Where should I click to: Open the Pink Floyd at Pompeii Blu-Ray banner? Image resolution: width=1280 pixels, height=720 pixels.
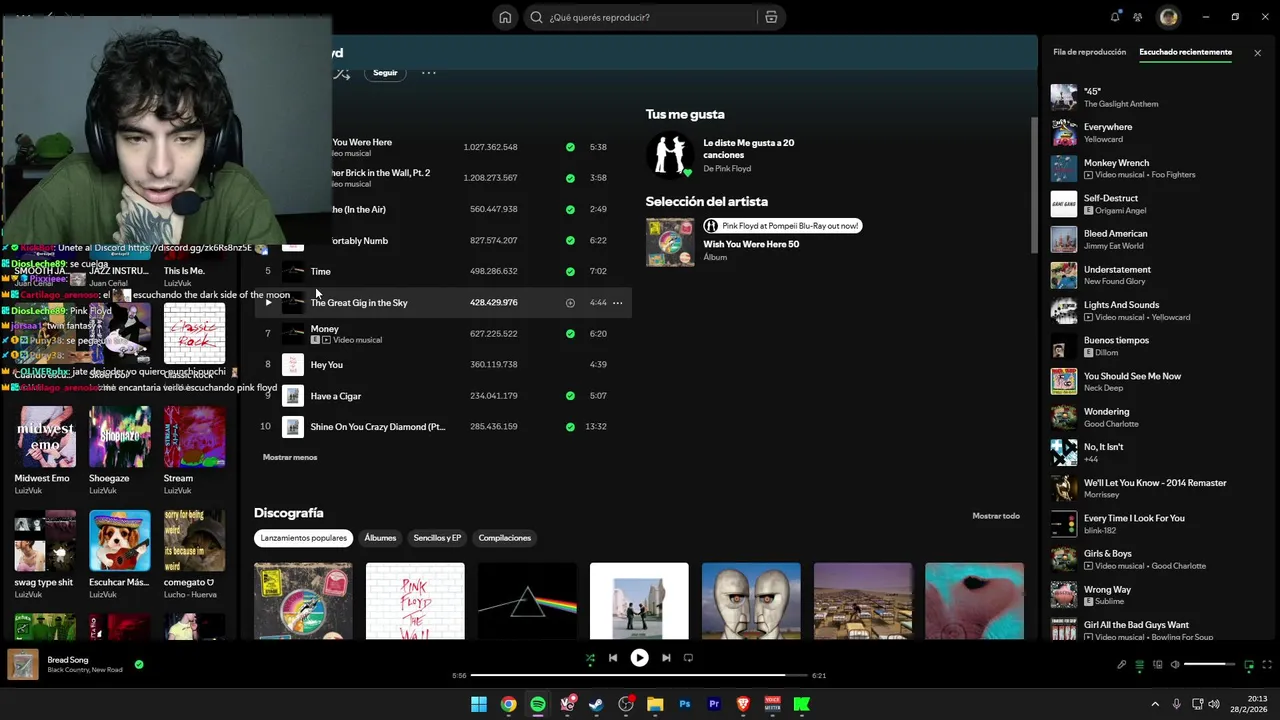point(782,226)
